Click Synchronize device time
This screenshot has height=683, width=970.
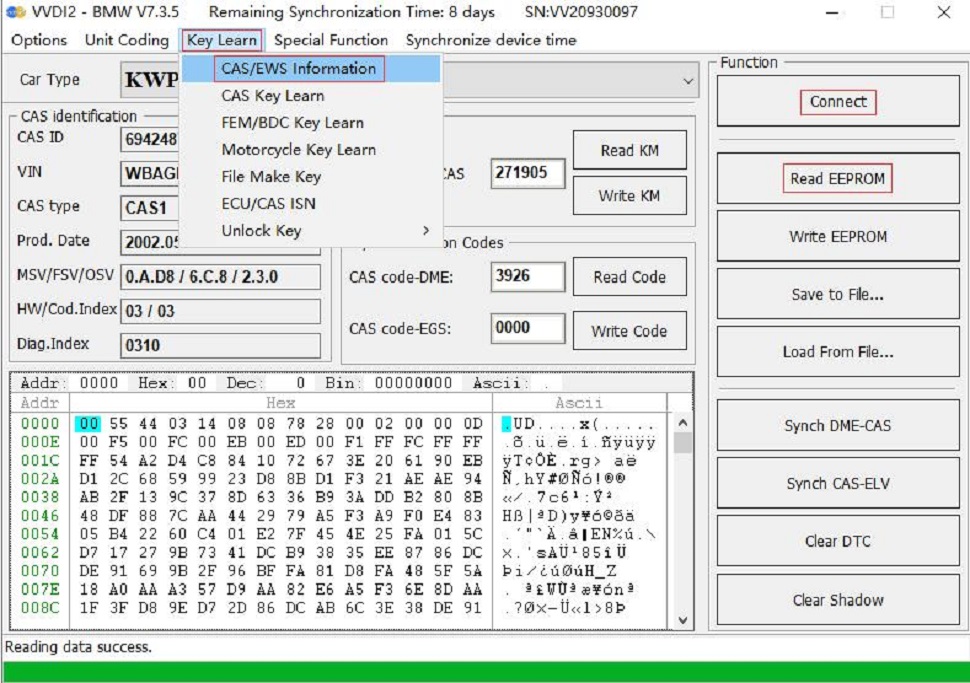tap(489, 41)
